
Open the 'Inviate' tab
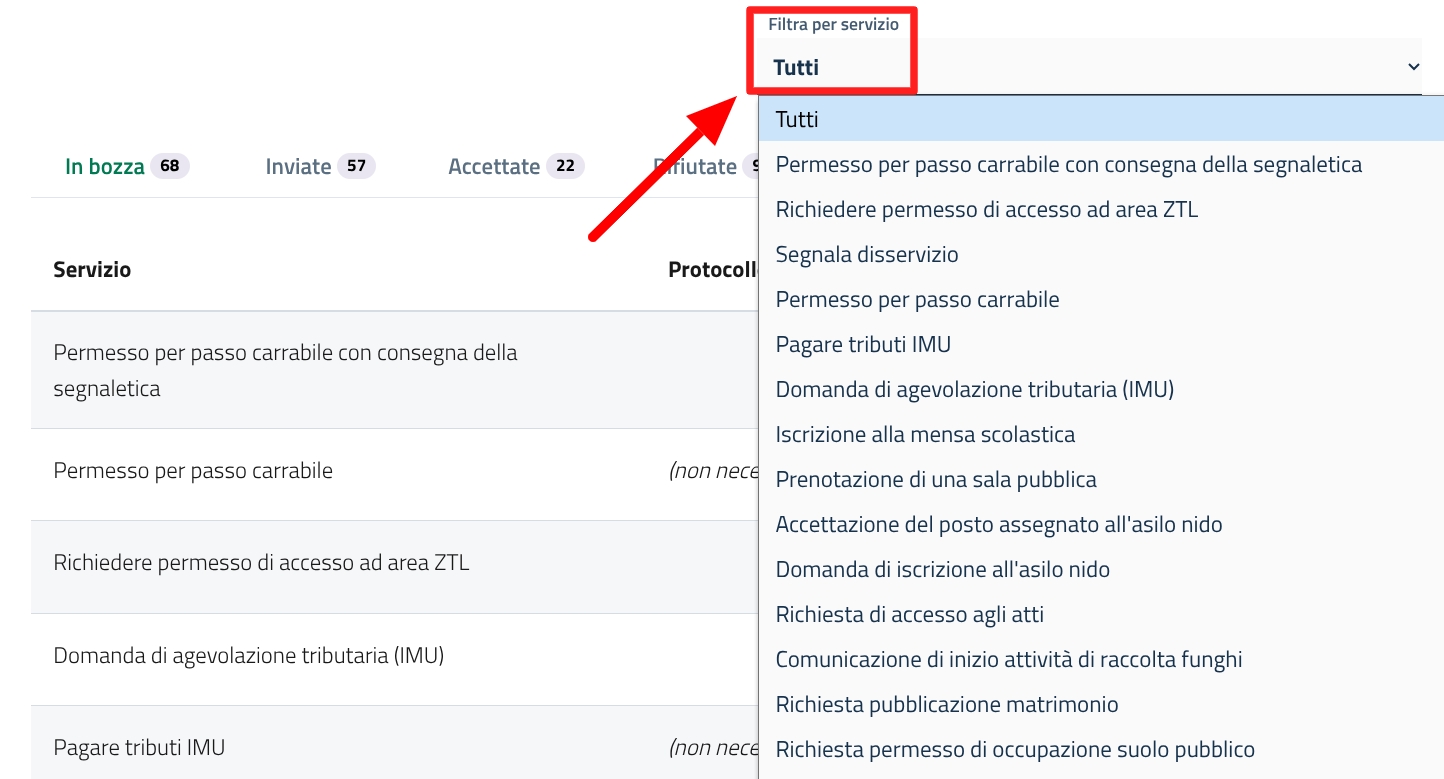298,167
